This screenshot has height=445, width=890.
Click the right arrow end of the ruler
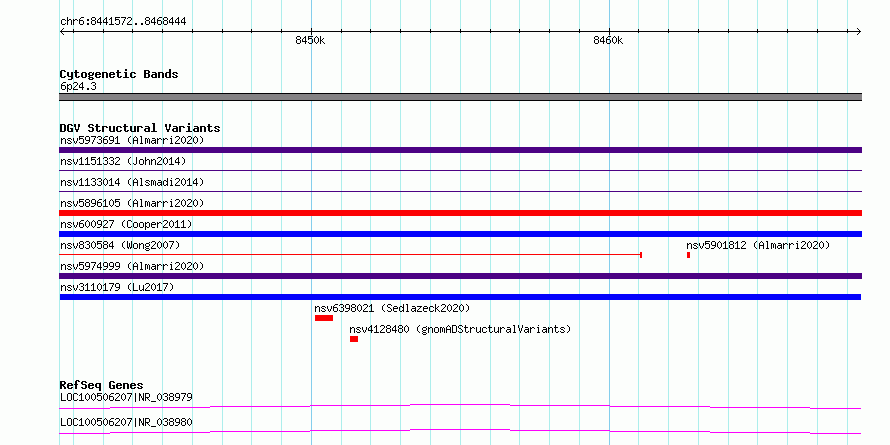(x=858, y=31)
